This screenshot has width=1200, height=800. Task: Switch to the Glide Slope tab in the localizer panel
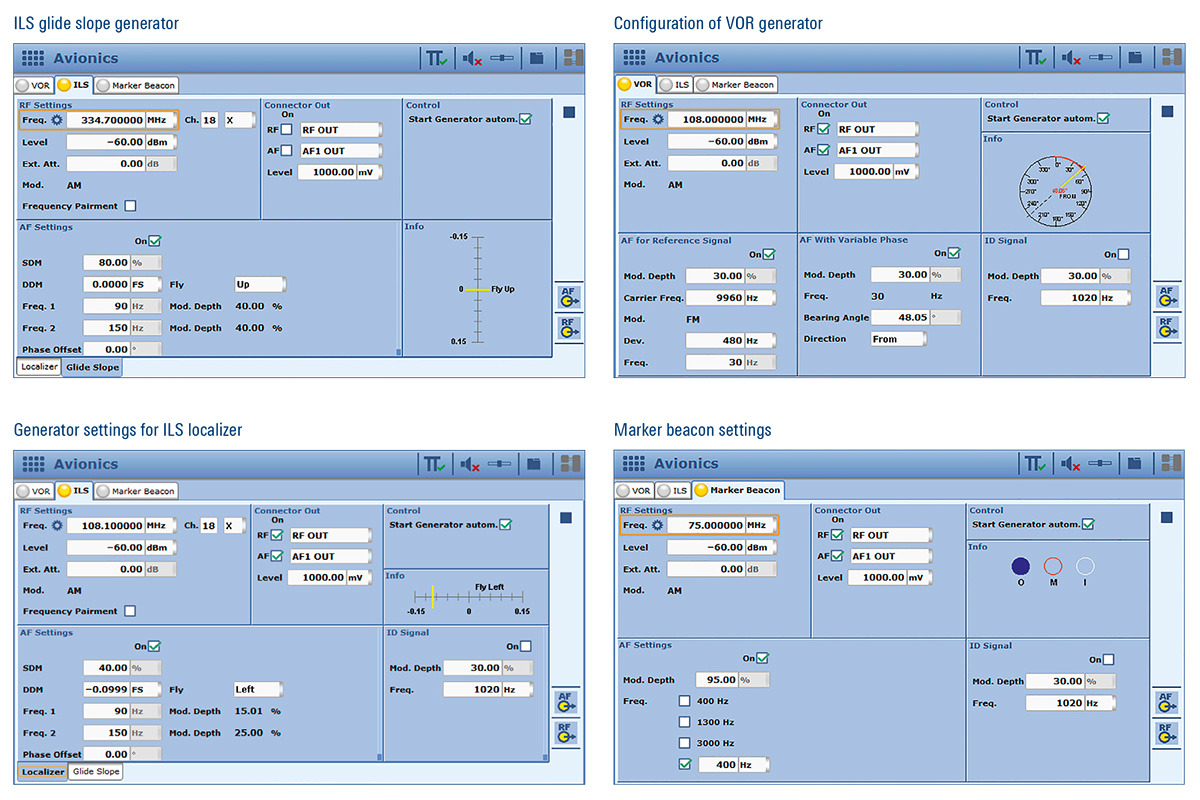pyautogui.click(x=96, y=772)
